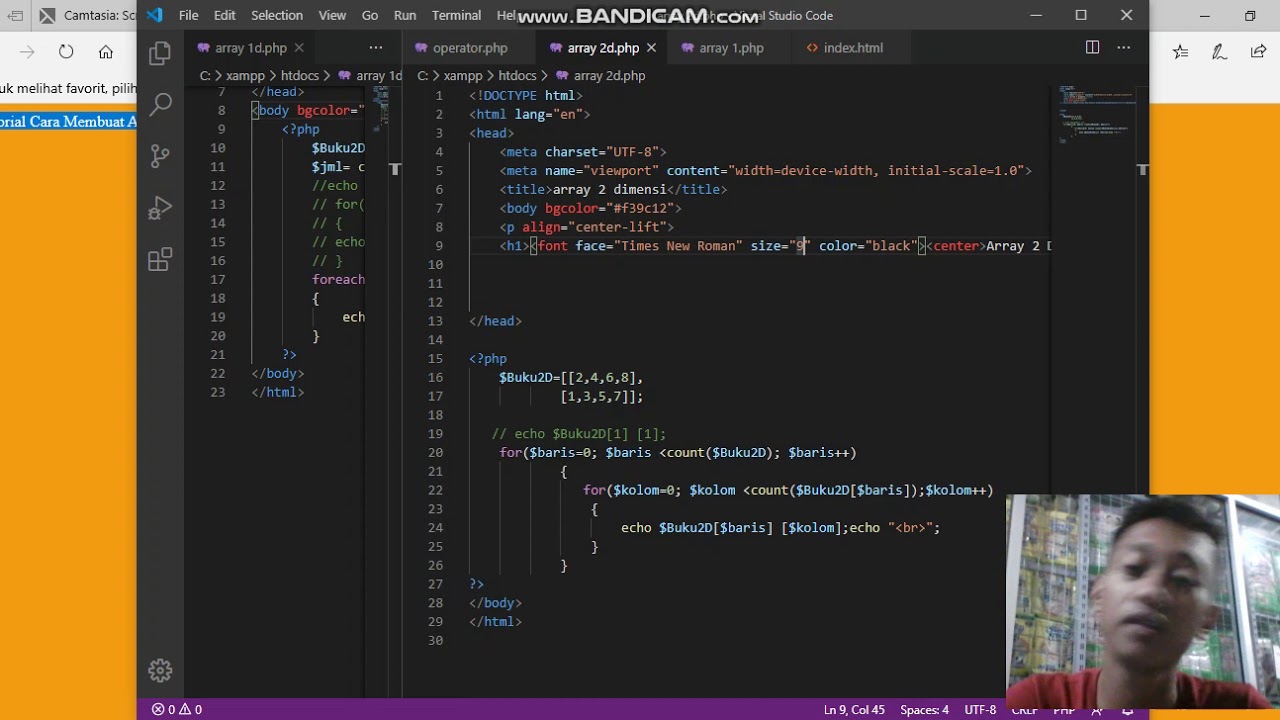The width and height of the screenshot is (1280, 720).
Task: Open the Run and Debug view
Action: pyautogui.click(x=160, y=208)
